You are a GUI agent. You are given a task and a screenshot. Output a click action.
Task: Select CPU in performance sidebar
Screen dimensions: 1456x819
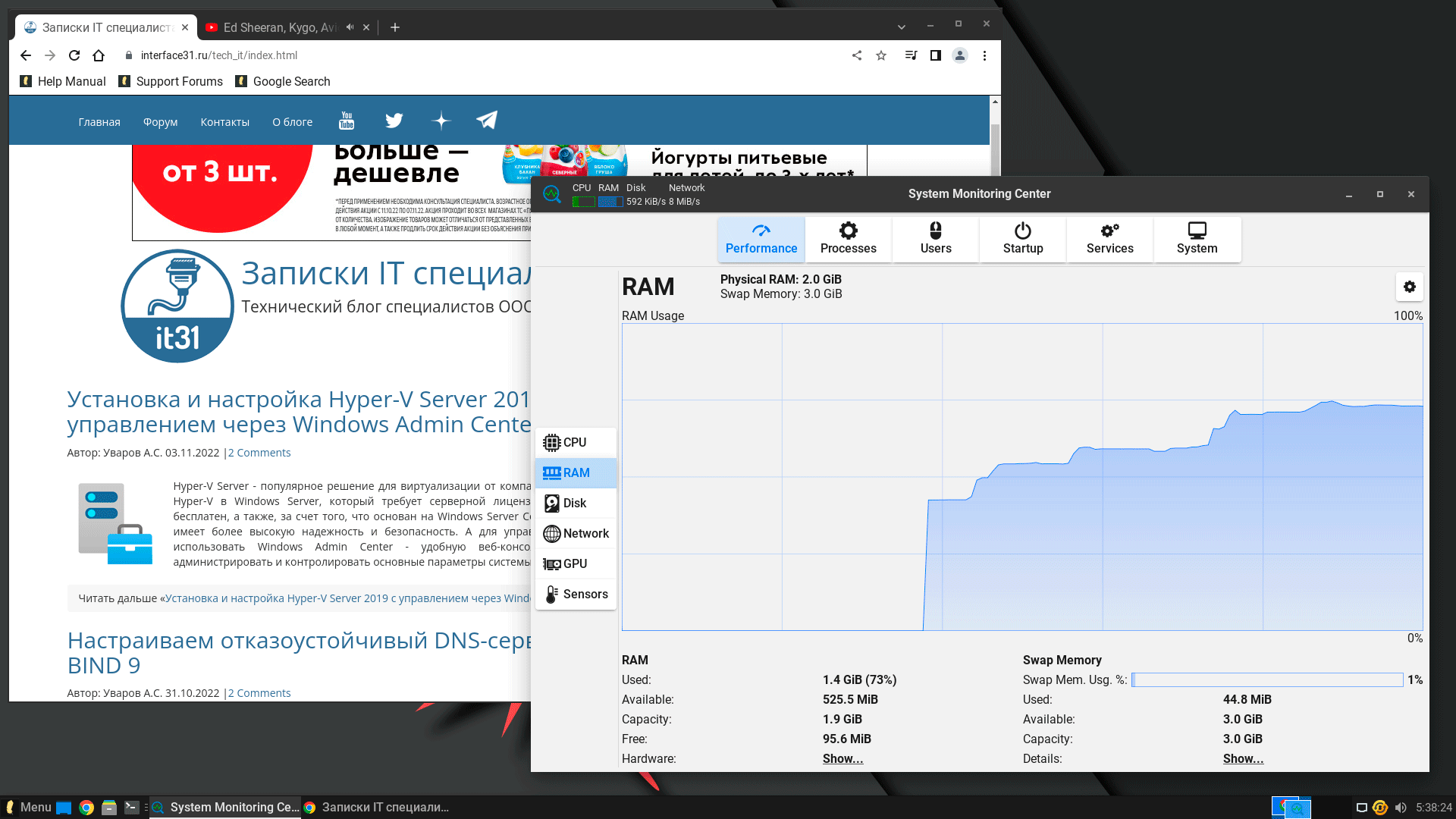[x=576, y=442]
